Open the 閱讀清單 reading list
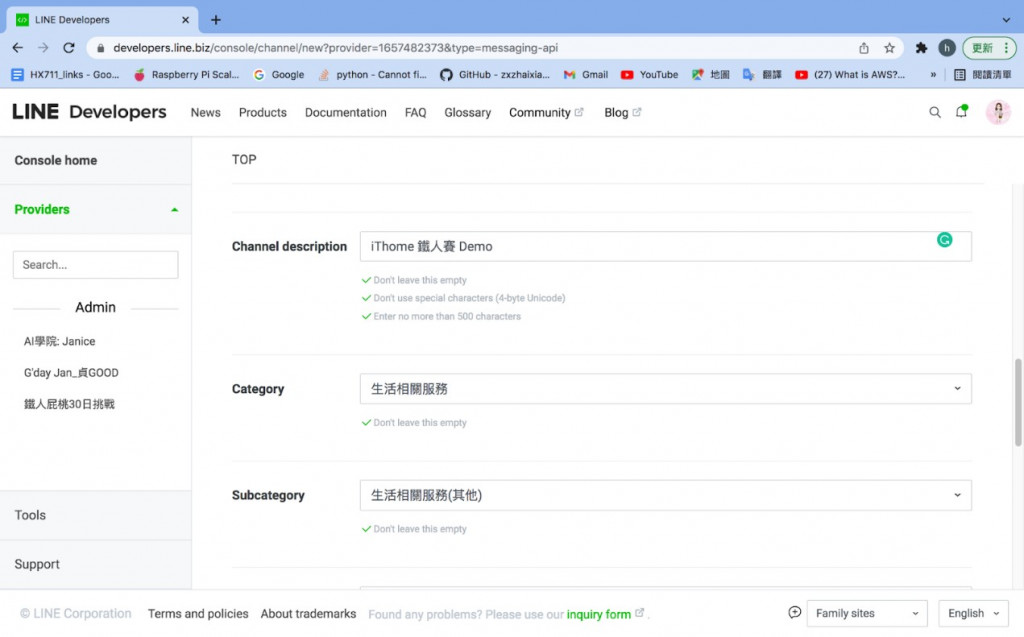 click(983, 74)
